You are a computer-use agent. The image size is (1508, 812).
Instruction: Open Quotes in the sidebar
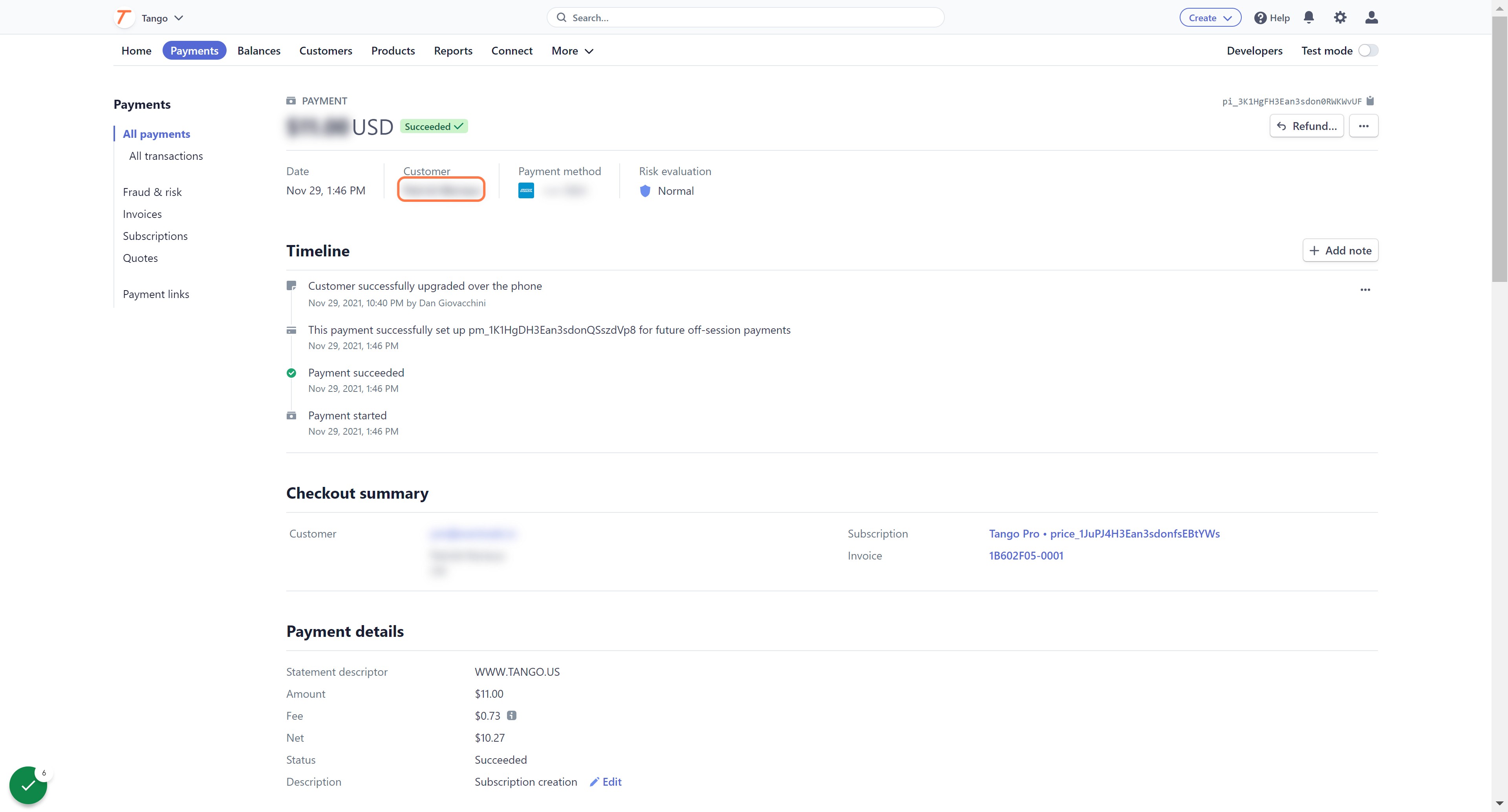(x=140, y=258)
